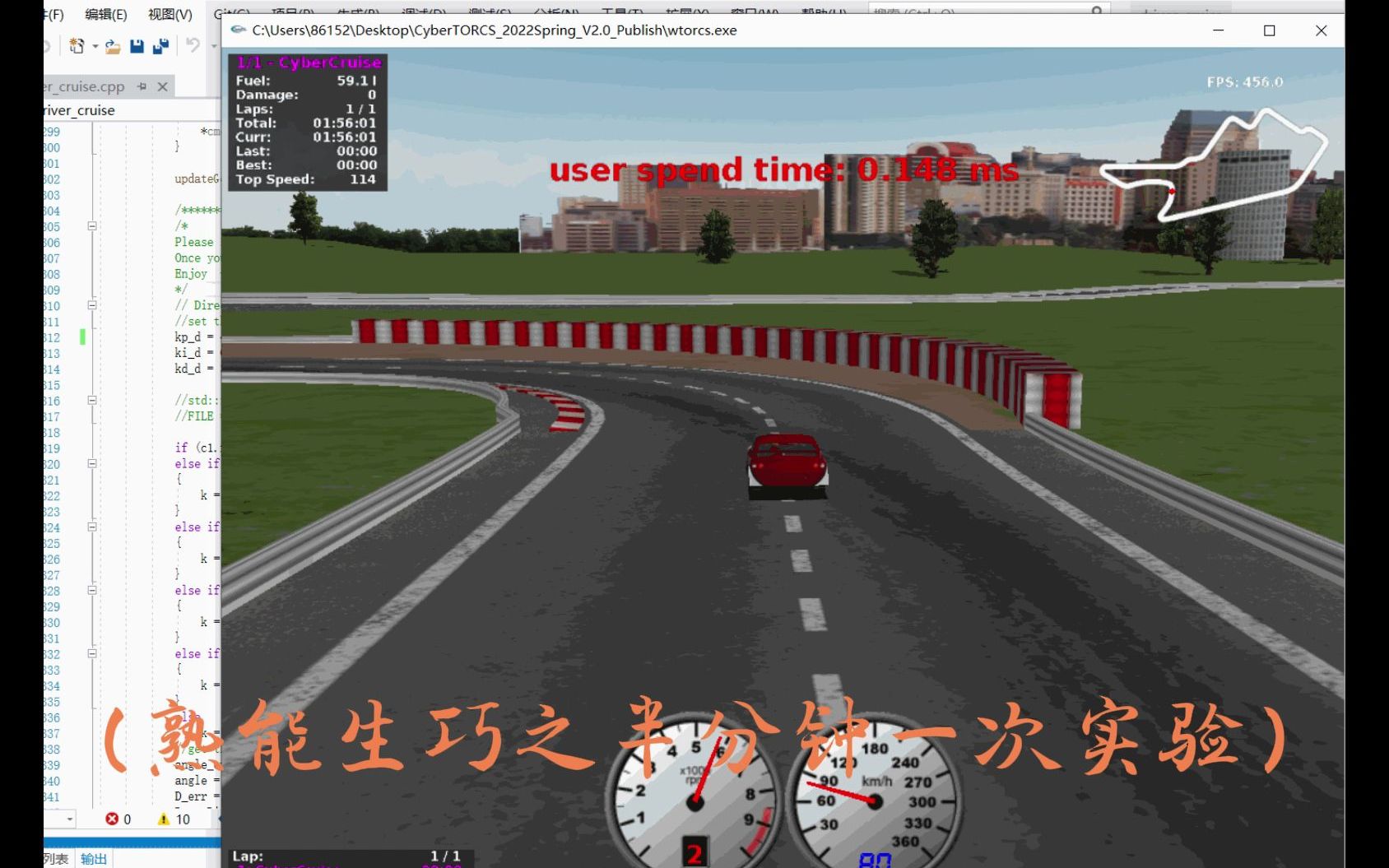Click line number 319 in the editor
1389x868 pixels.
point(52,448)
